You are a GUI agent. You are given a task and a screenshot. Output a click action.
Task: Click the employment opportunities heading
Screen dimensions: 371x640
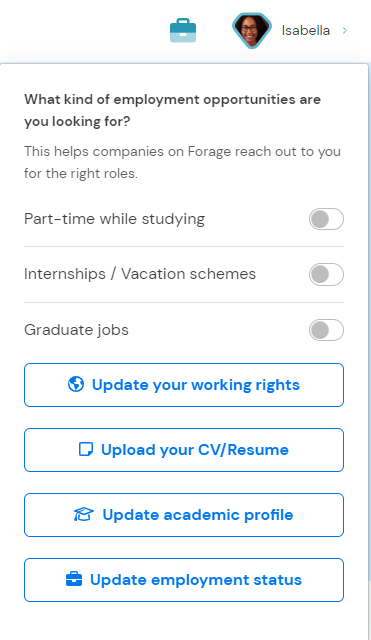click(x=172, y=110)
